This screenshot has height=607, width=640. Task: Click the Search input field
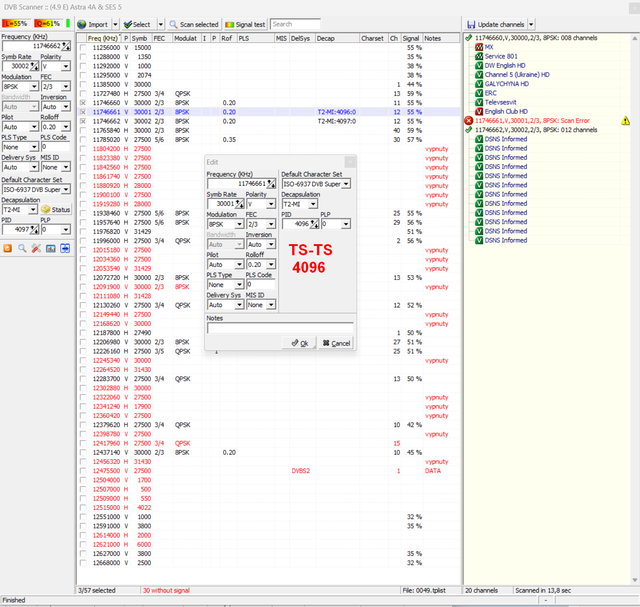[296, 24]
